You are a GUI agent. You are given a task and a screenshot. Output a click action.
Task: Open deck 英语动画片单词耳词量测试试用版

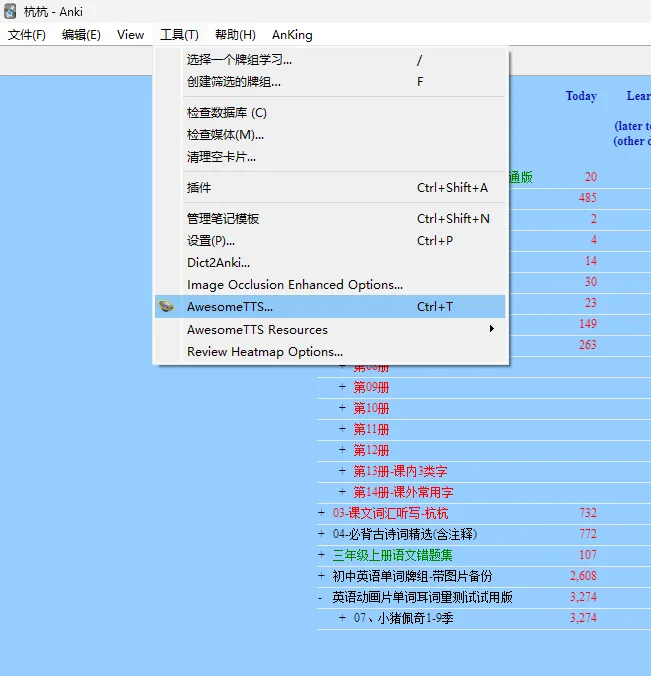(423, 597)
